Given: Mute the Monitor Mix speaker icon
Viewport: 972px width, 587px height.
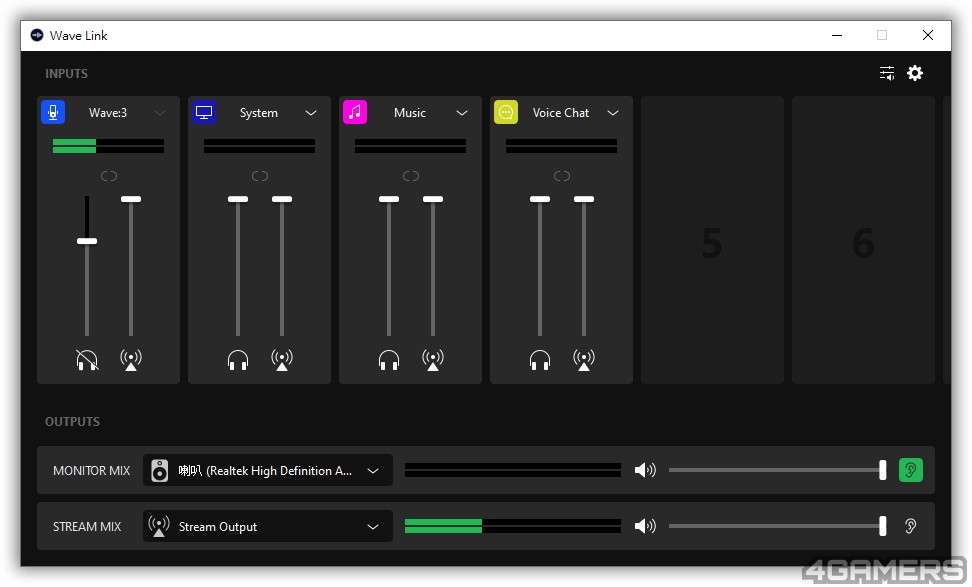Looking at the screenshot, I should (645, 470).
